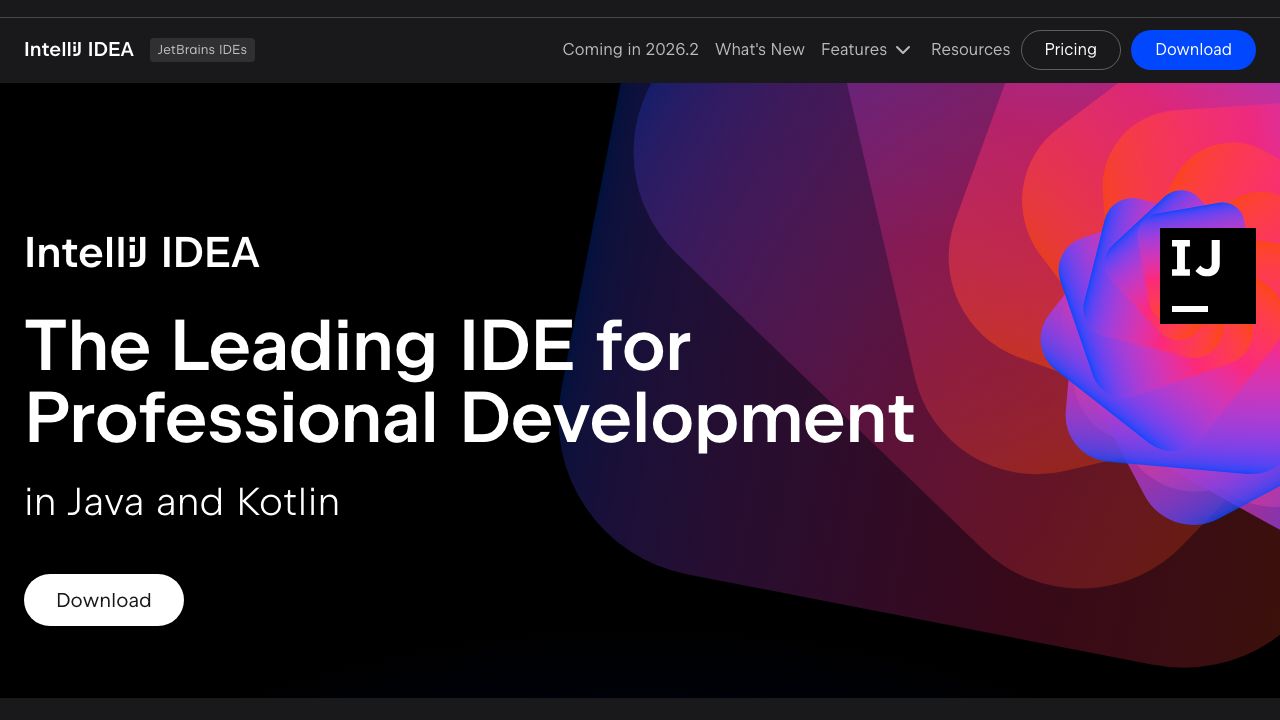Click the IntelliJ IDEA logo in navbar
This screenshot has width=1280, height=720.
click(x=79, y=50)
